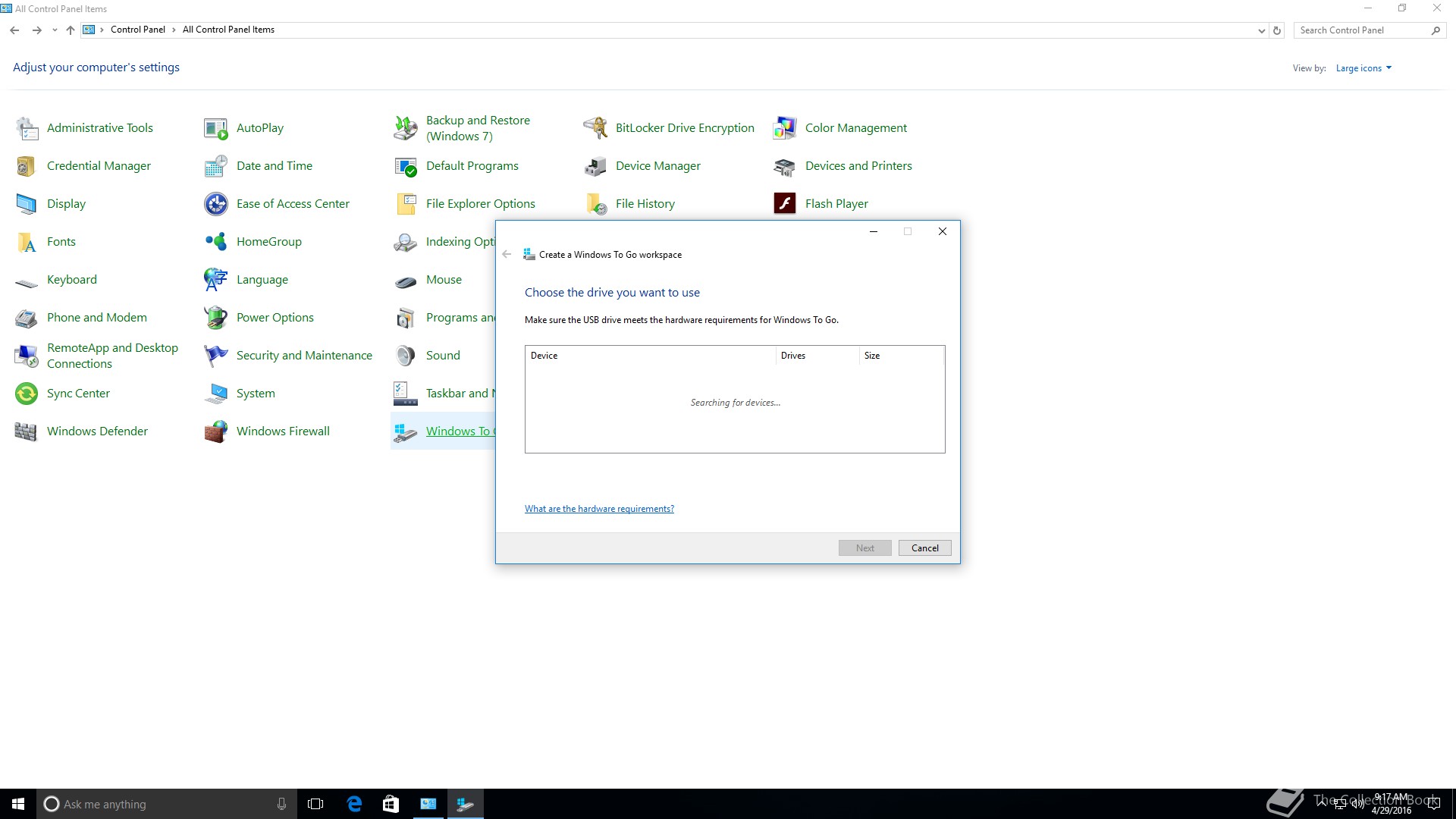Image resolution: width=1456 pixels, height=819 pixels.
Task: Open recent locations dropdown arrow
Action: click(x=55, y=30)
